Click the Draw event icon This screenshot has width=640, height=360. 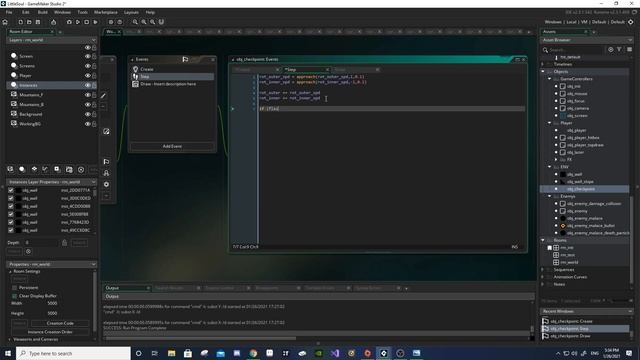pos(136,84)
